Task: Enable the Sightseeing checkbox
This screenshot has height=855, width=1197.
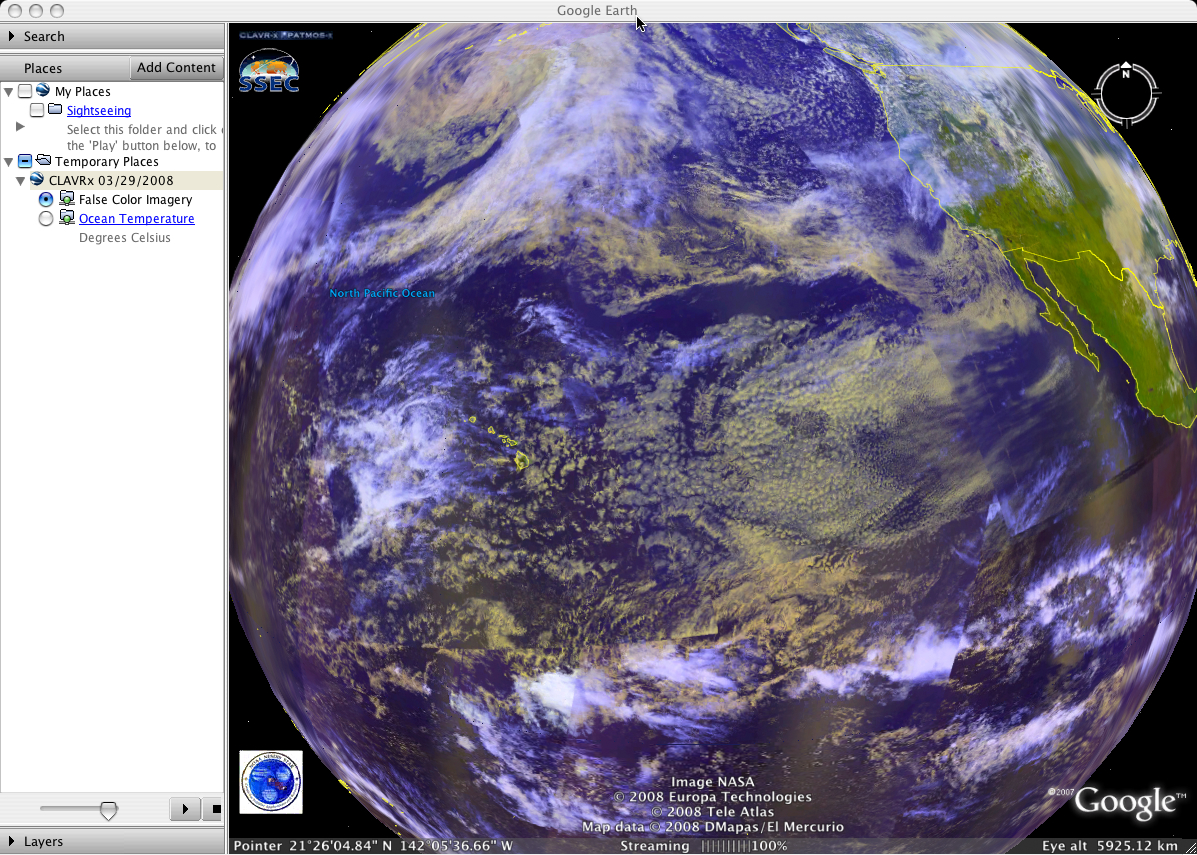Action: pyautogui.click(x=37, y=111)
